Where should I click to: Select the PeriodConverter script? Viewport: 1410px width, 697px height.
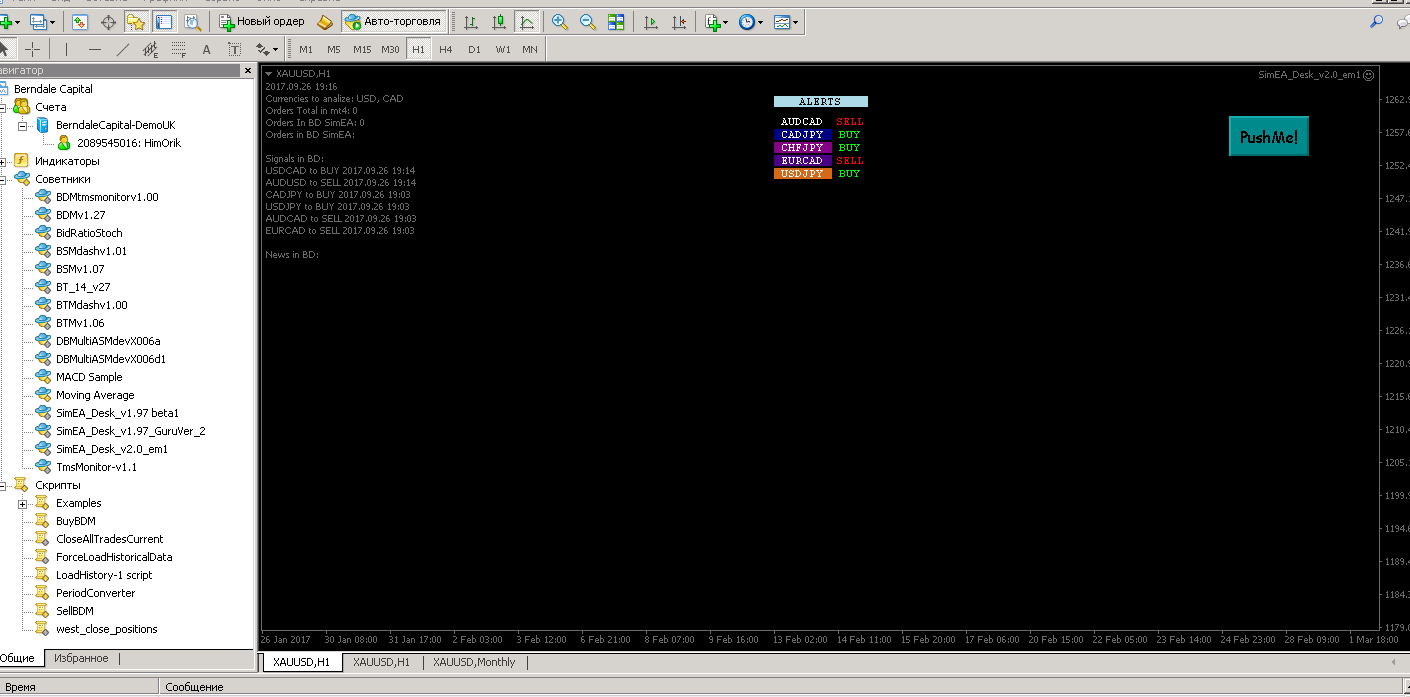(x=95, y=593)
